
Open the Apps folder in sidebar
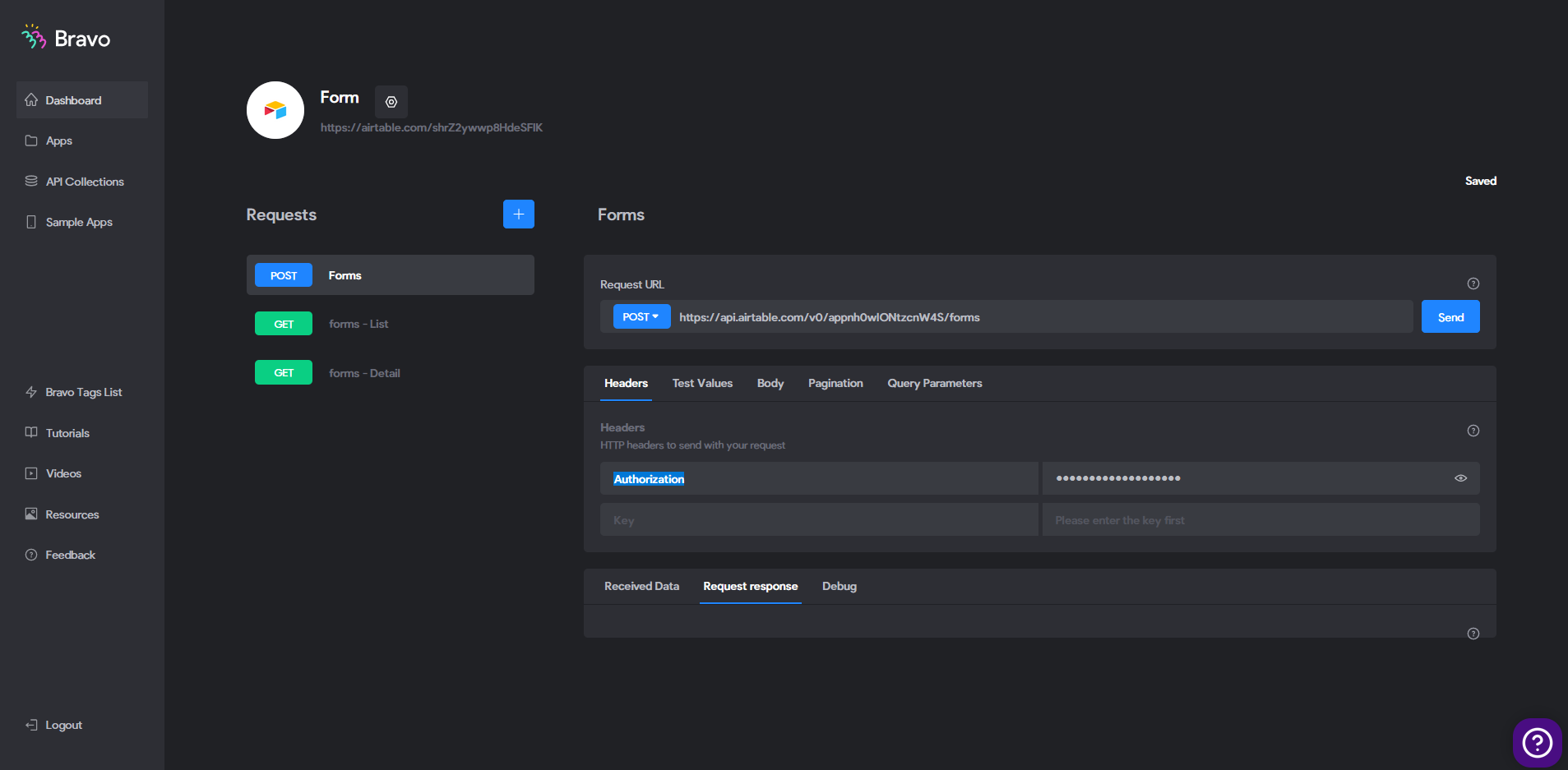click(49, 141)
